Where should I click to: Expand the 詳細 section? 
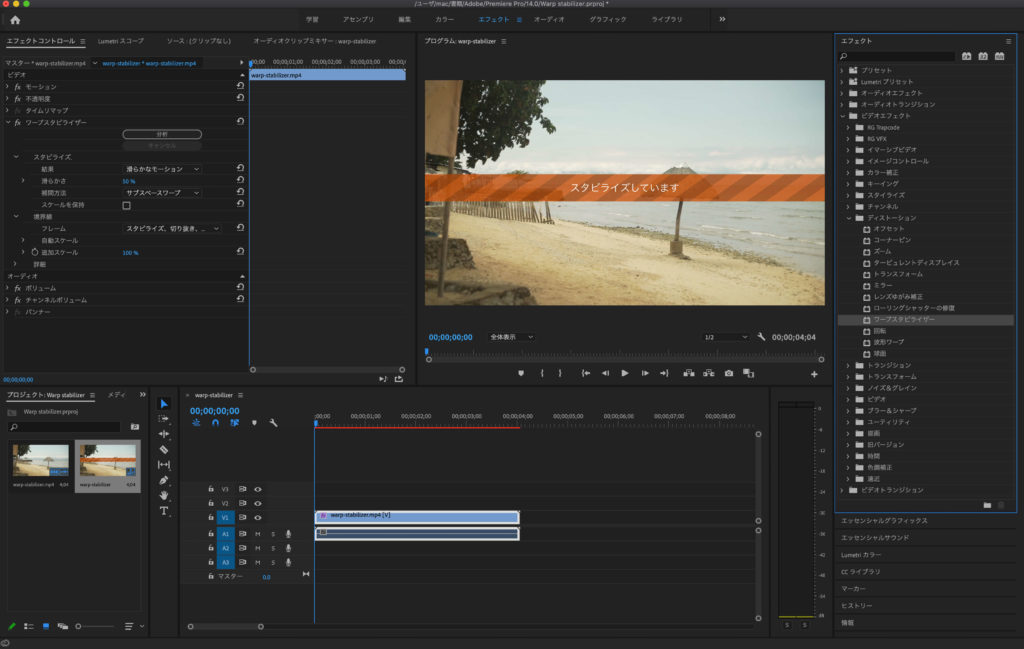[x=15, y=264]
